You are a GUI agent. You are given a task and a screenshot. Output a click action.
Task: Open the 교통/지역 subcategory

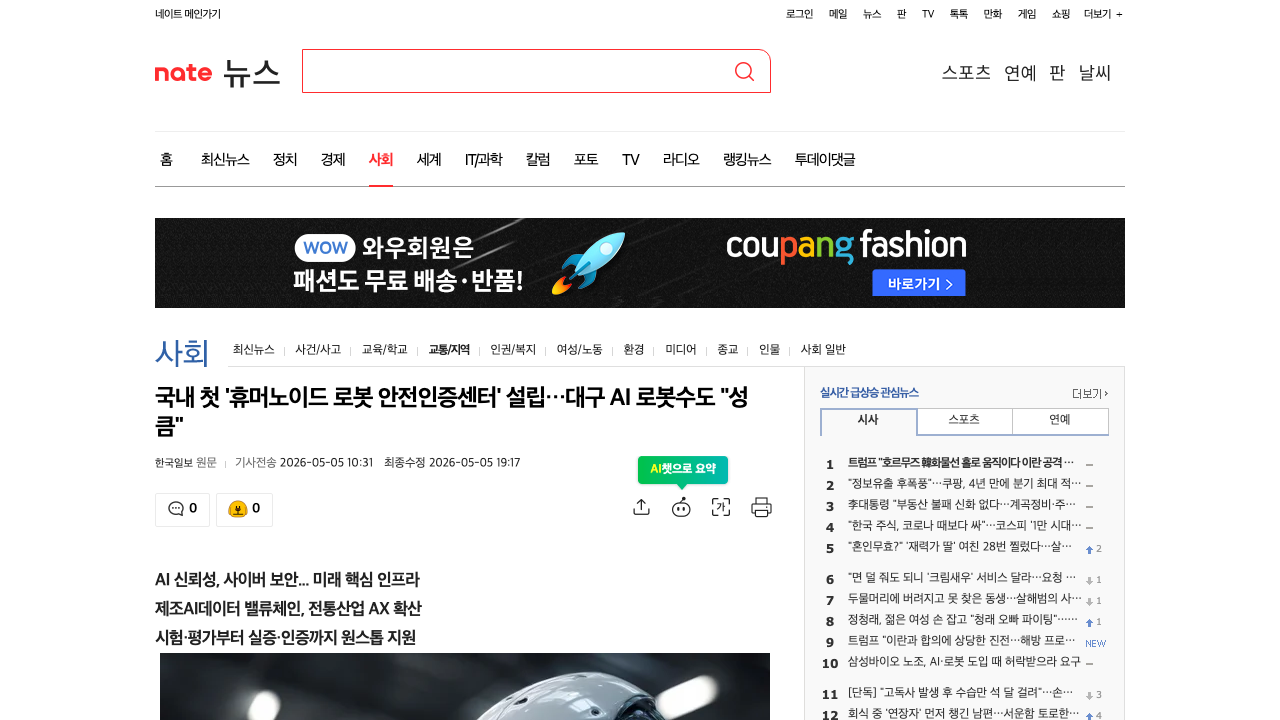[449, 349]
